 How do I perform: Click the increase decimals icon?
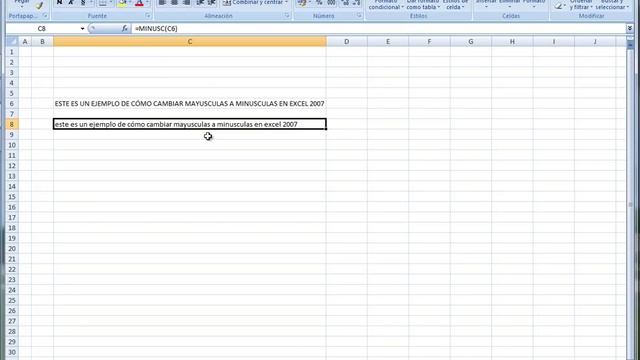pyautogui.click(x=345, y=2)
